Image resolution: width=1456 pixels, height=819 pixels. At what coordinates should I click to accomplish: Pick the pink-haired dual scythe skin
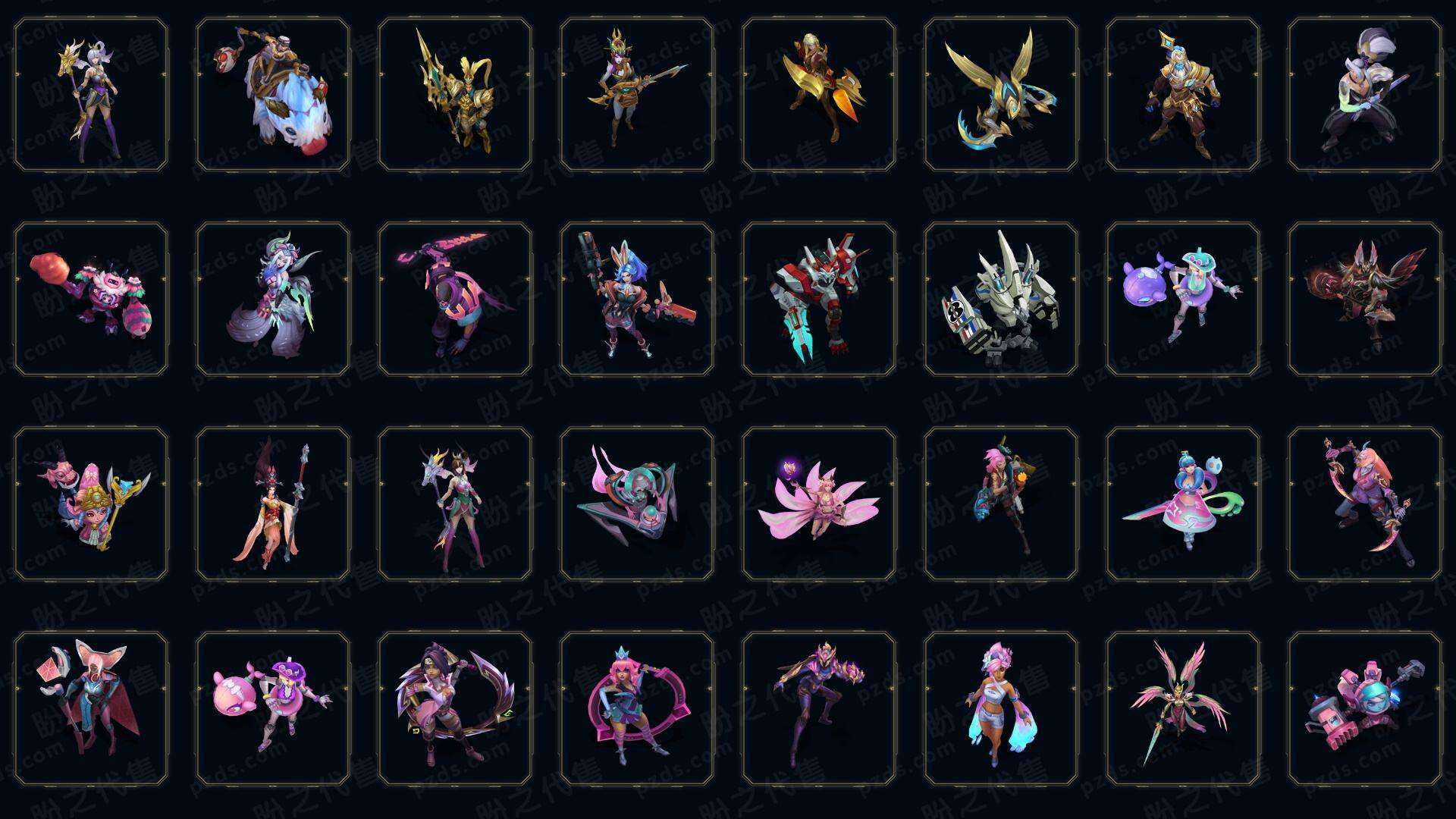click(x=1365, y=504)
